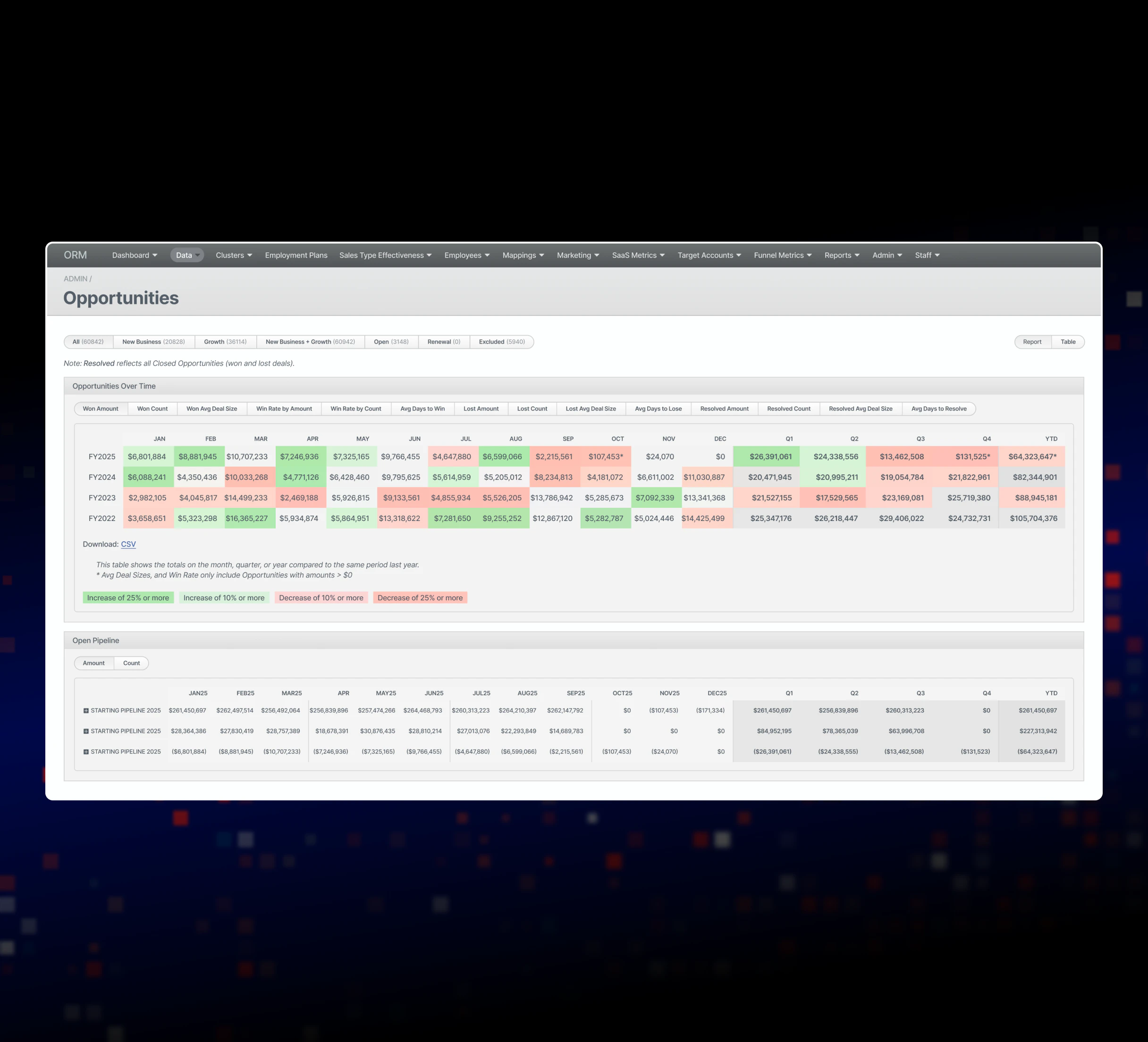The height and width of the screenshot is (1042, 1148).
Task: Click the ORM logo in navbar
Action: pyautogui.click(x=75, y=255)
